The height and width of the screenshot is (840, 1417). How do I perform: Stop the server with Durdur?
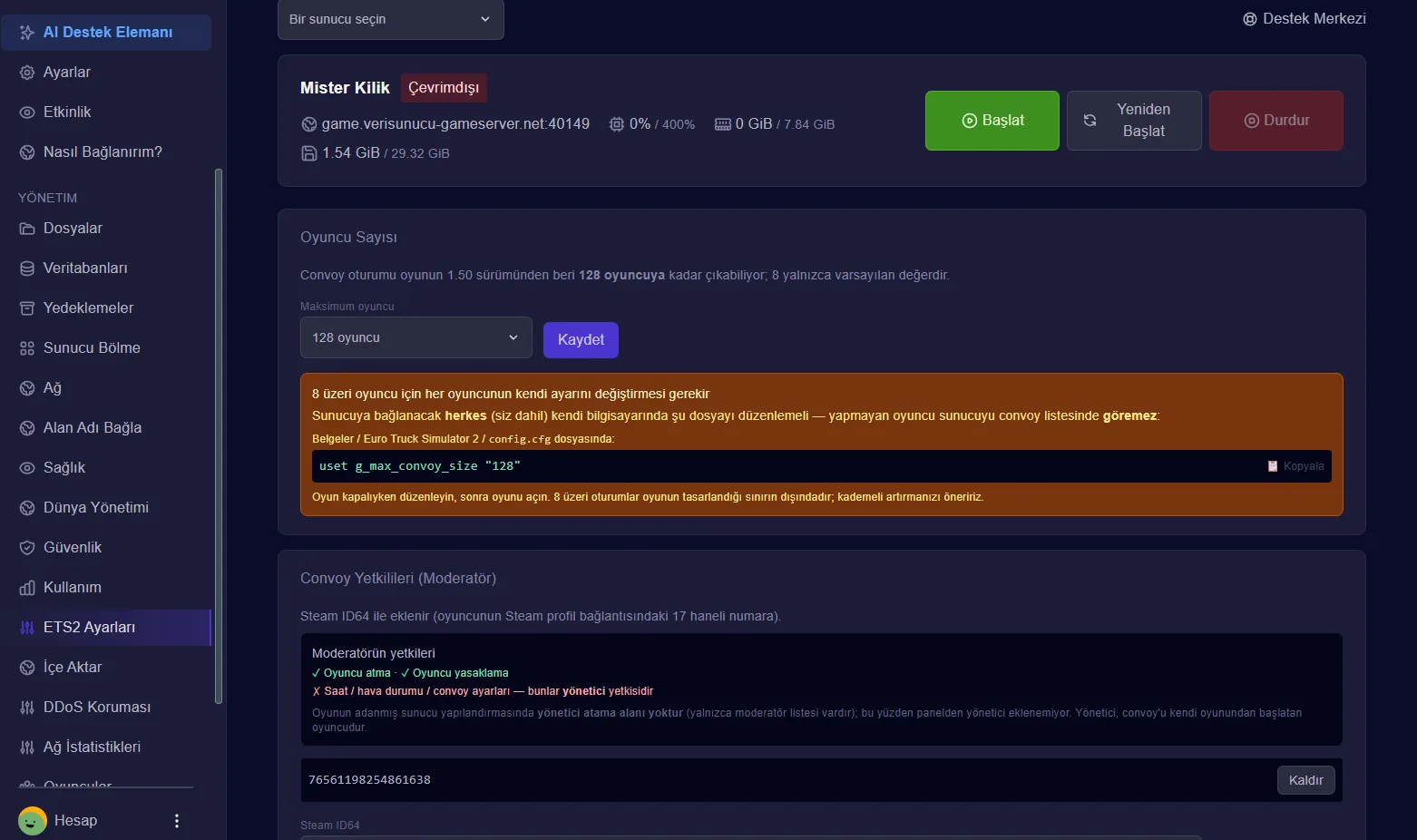[1276, 121]
